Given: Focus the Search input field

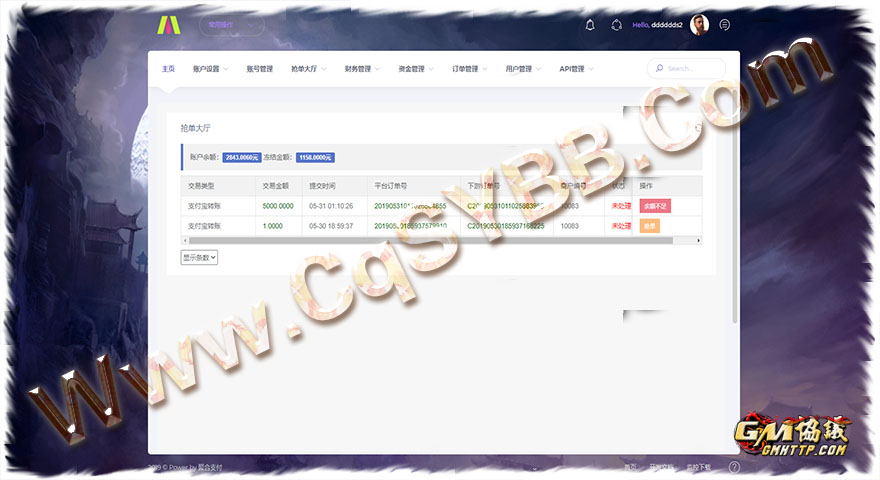Looking at the screenshot, I should coord(686,68).
